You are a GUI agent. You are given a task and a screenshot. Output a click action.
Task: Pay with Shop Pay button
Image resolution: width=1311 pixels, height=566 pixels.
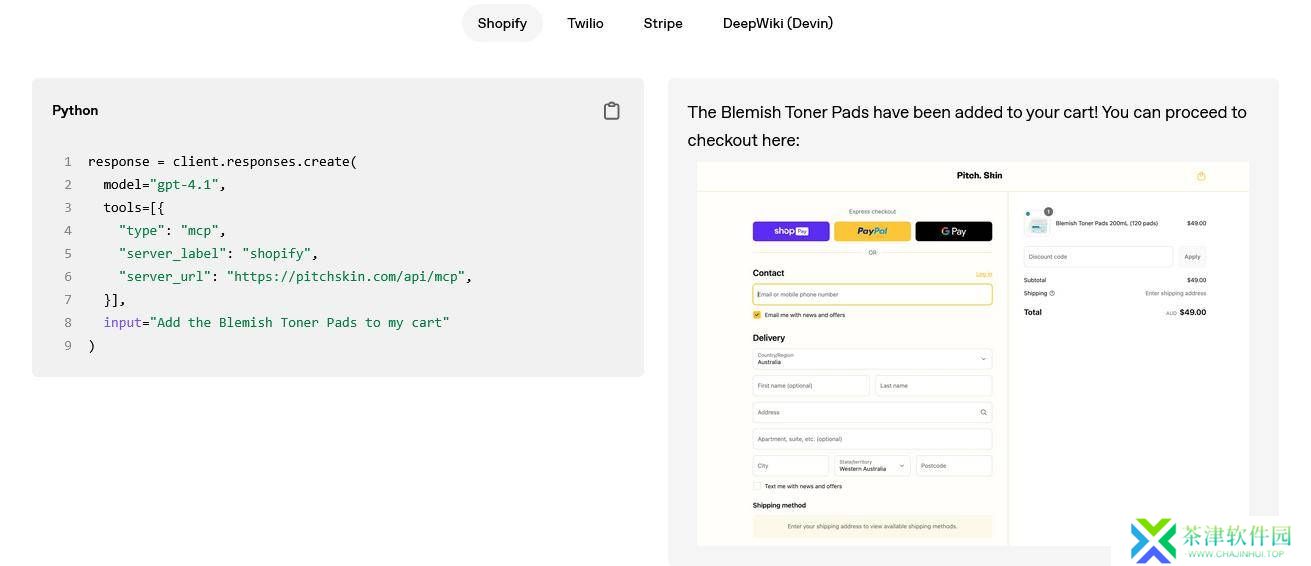791,231
